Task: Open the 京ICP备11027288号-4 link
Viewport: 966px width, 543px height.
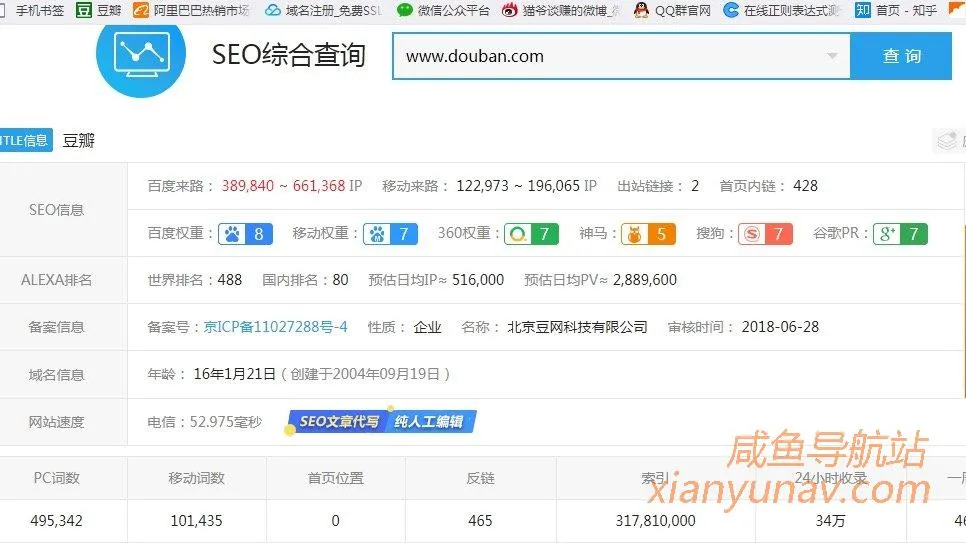Action: [275, 327]
